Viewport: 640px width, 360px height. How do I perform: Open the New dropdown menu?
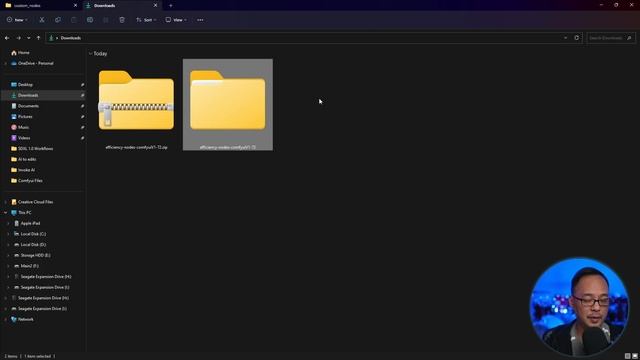click(17, 20)
